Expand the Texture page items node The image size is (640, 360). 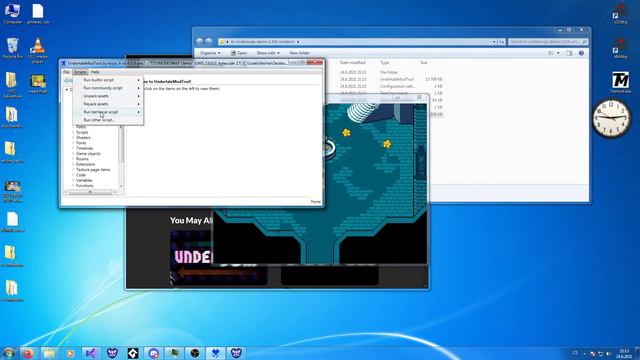(73, 169)
